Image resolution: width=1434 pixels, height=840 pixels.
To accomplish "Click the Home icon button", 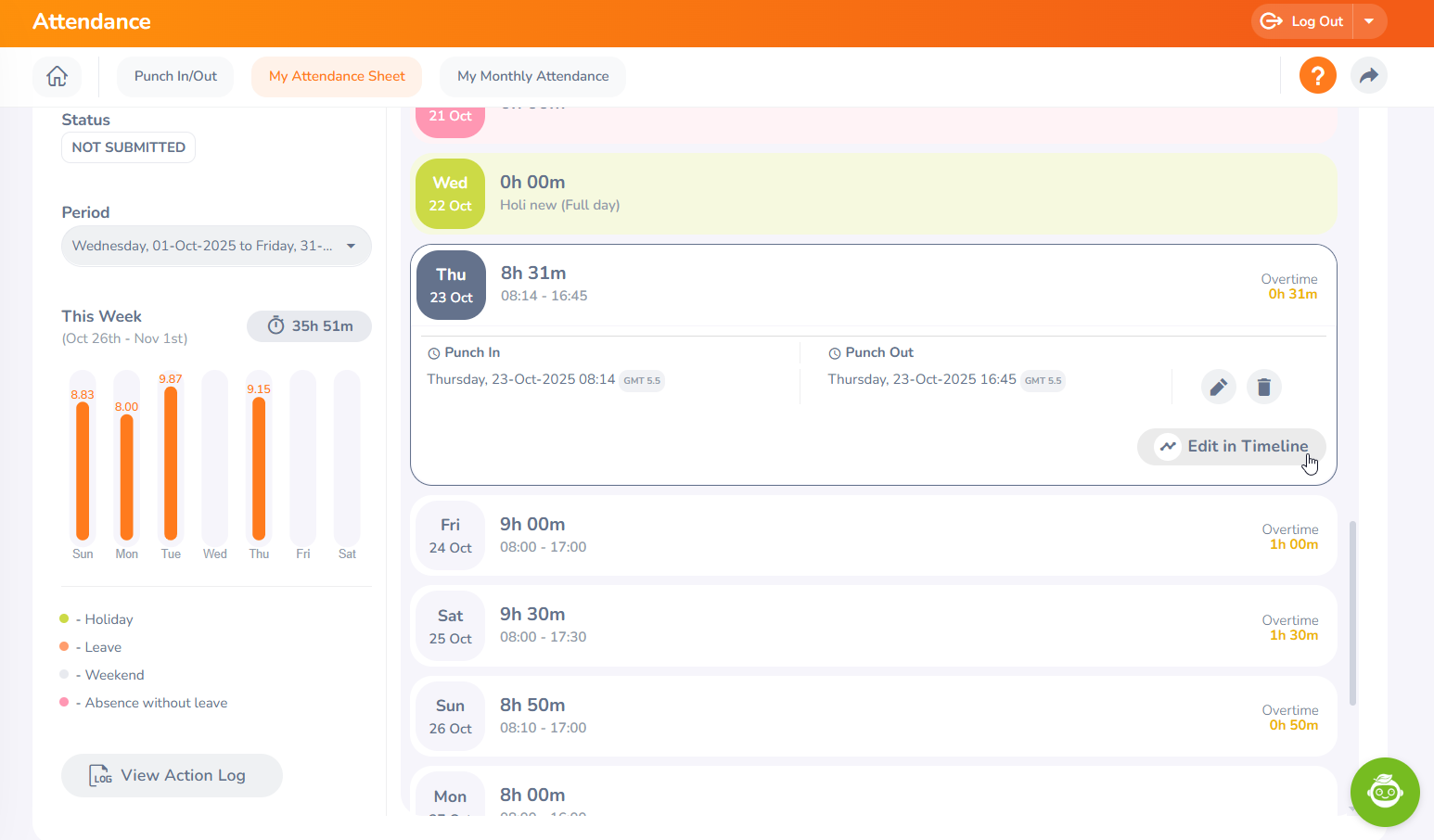I will click(57, 76).
